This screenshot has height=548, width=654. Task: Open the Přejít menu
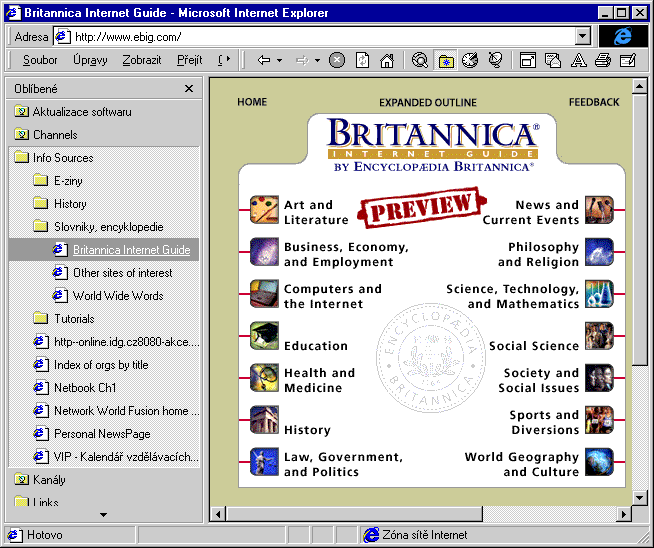[x=189, y=60]
